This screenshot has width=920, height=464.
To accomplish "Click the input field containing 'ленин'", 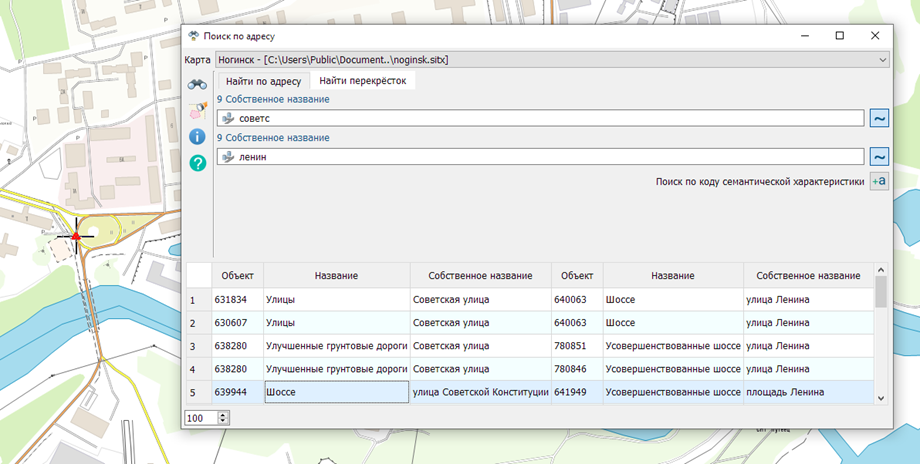I will [x=540, y=156].
